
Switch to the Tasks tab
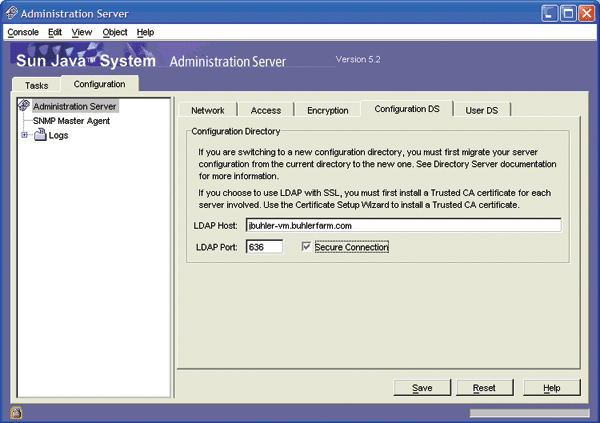(36, 85)
